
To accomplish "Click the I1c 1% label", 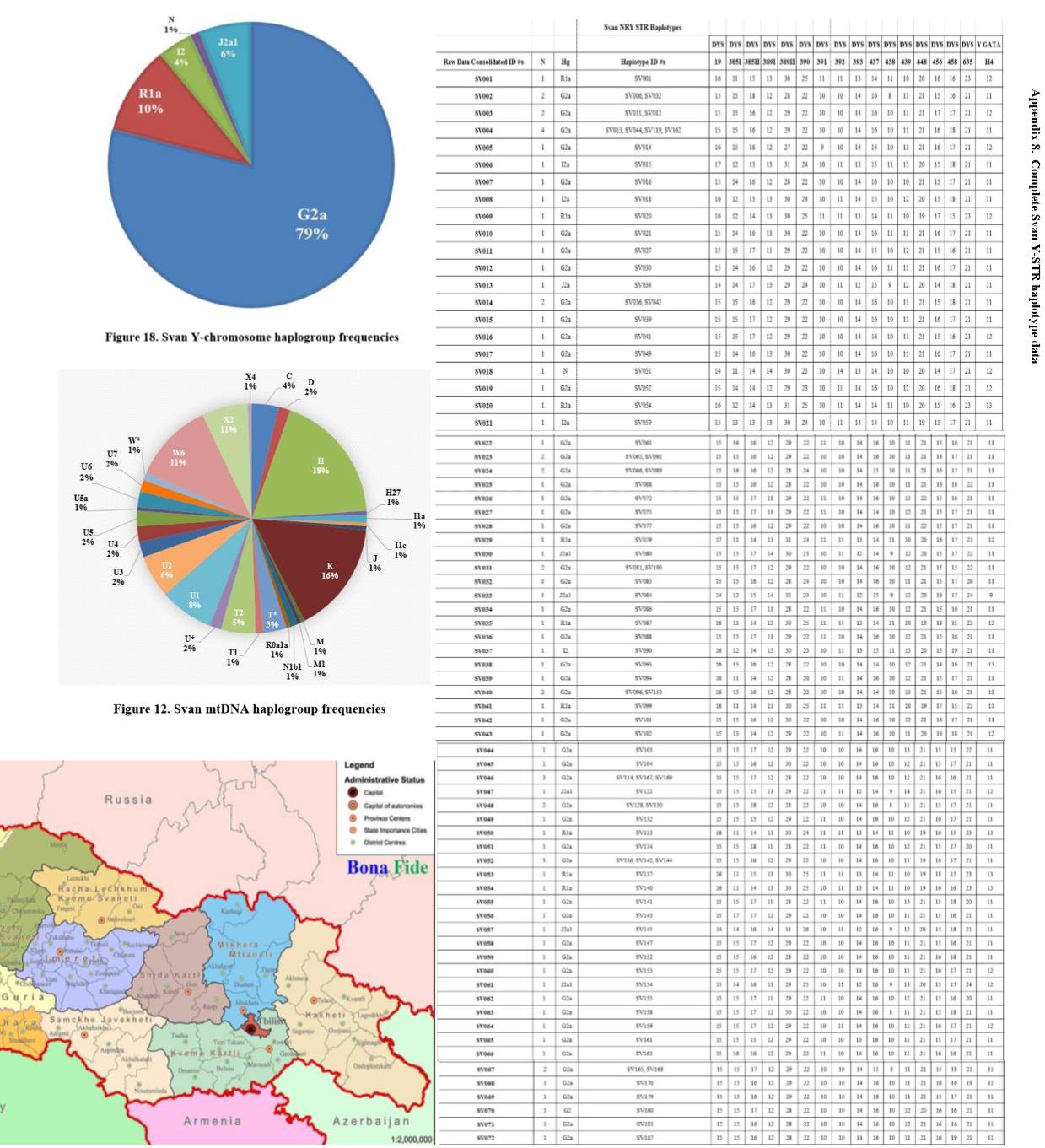I will tap(400, 550).
